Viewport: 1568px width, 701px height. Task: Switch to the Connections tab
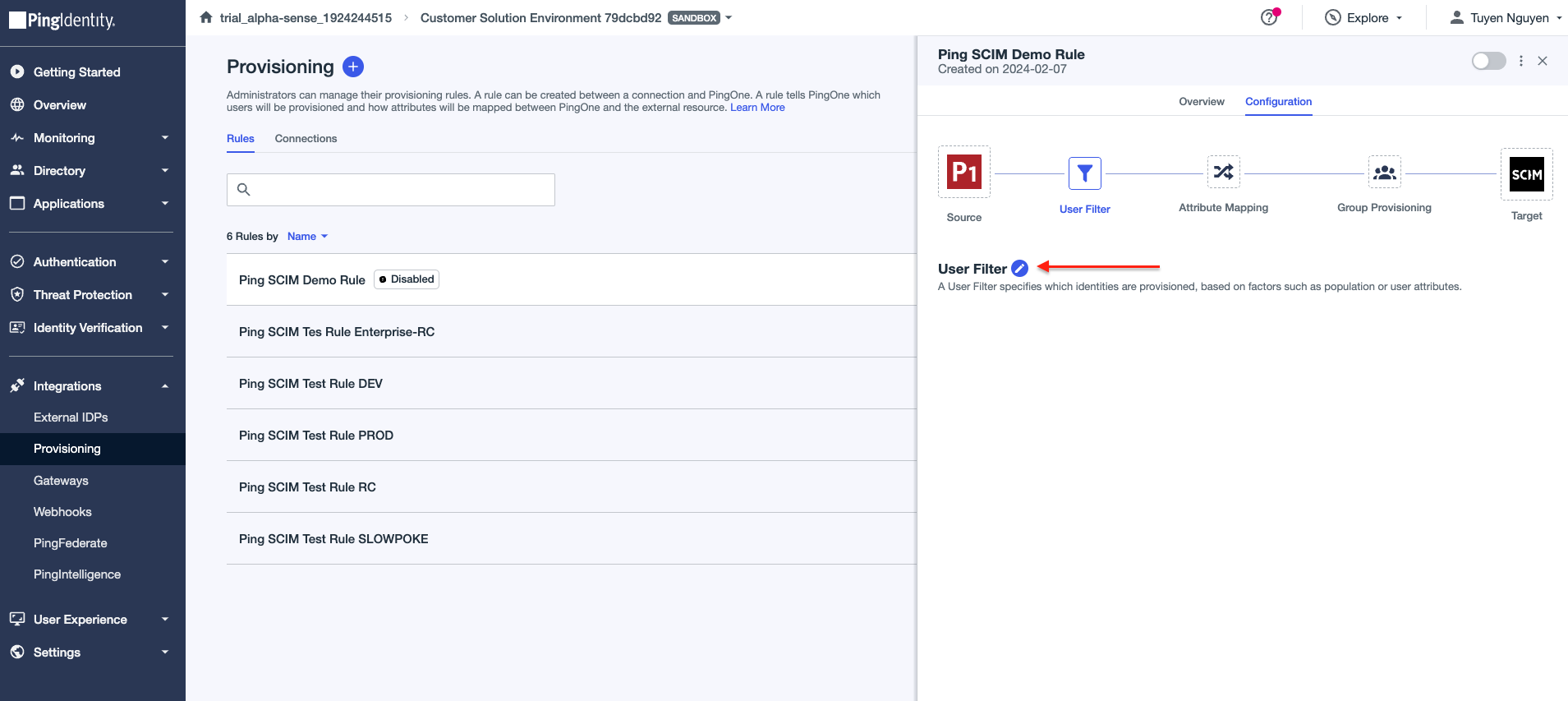pyautogui.click(x=306, y=138)
